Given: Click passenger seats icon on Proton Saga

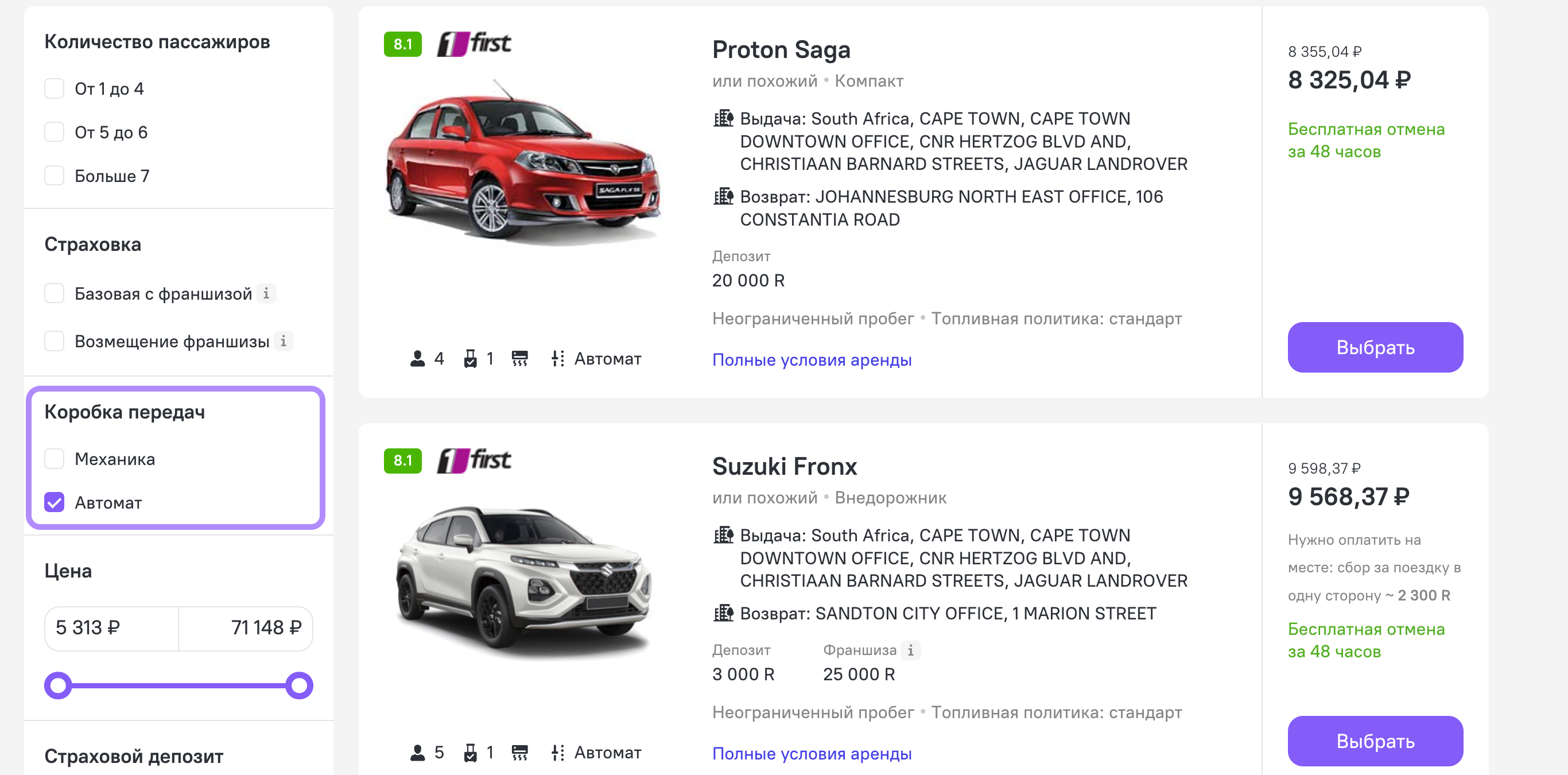Looking at the screenshot, I should pyautogui.click(x=418, y=359).
